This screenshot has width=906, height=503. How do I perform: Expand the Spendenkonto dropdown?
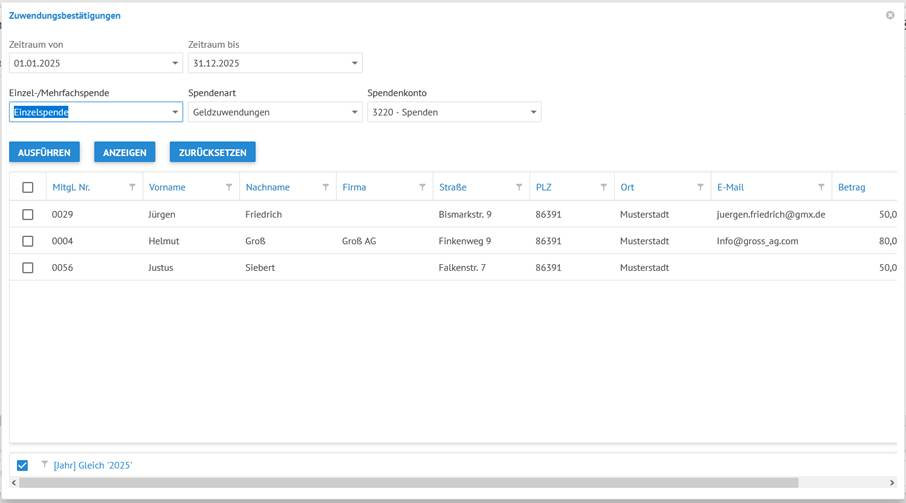point(533,112)
